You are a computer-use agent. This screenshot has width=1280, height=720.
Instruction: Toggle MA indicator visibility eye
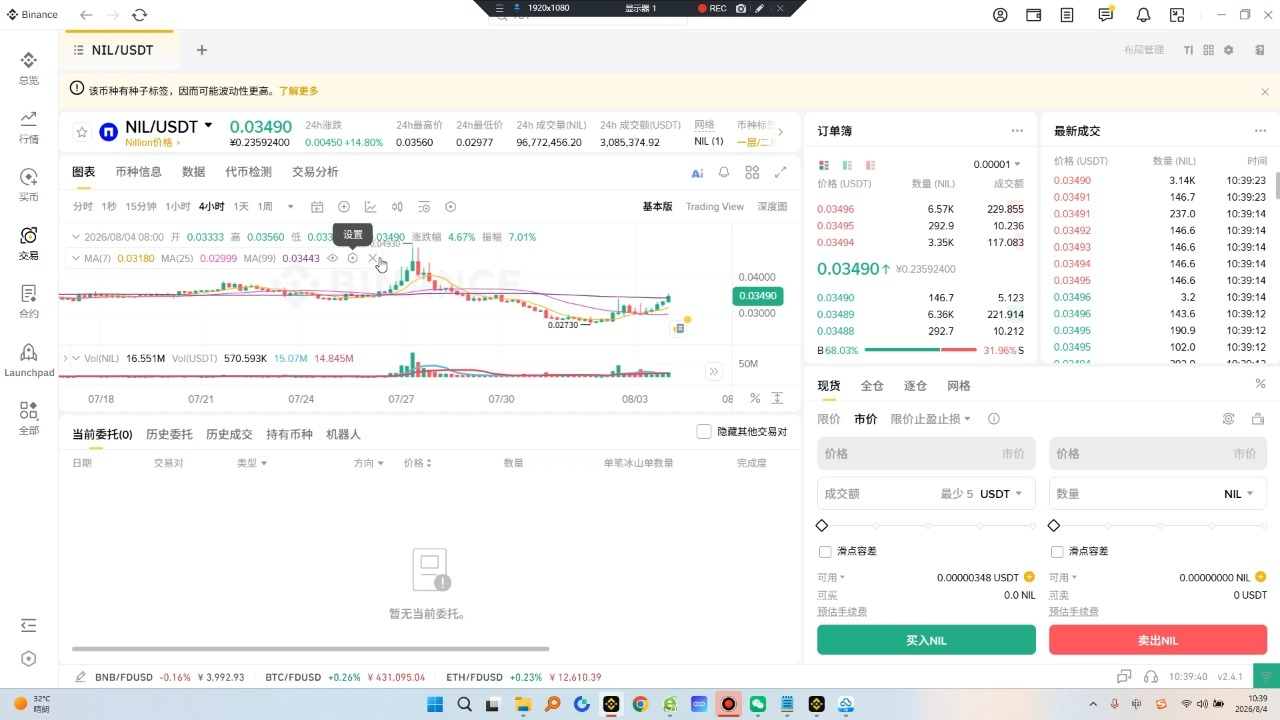[x=333, y=258]
